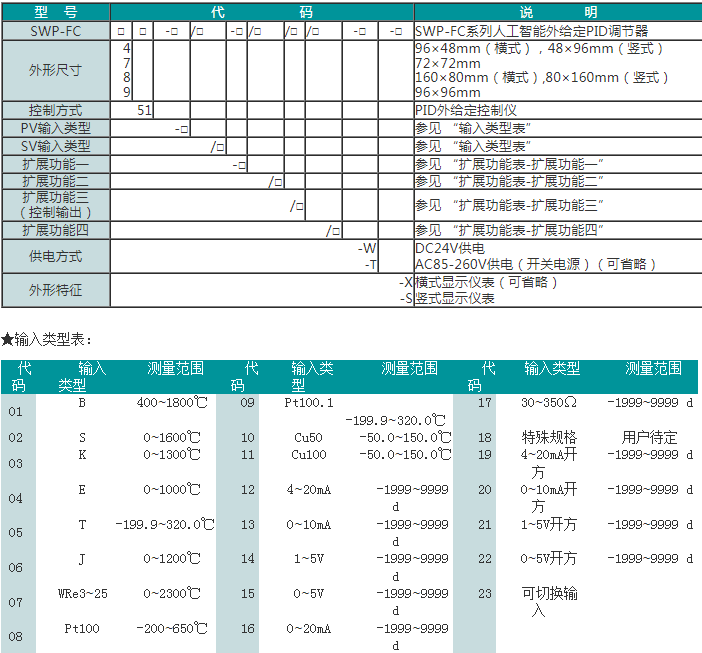Viewport: 702px width, 653px height.
Task: Click the 72×72mm size description
Action: (448, 63)
